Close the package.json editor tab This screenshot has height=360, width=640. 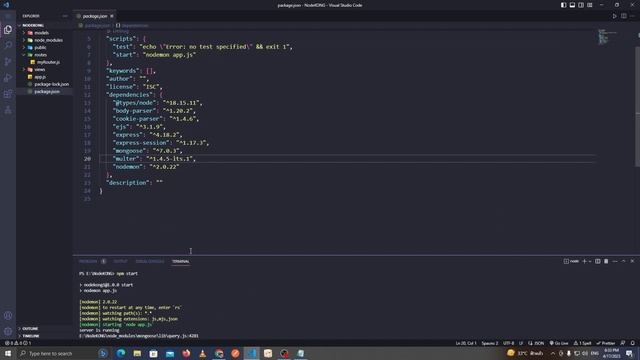[112, 16]
